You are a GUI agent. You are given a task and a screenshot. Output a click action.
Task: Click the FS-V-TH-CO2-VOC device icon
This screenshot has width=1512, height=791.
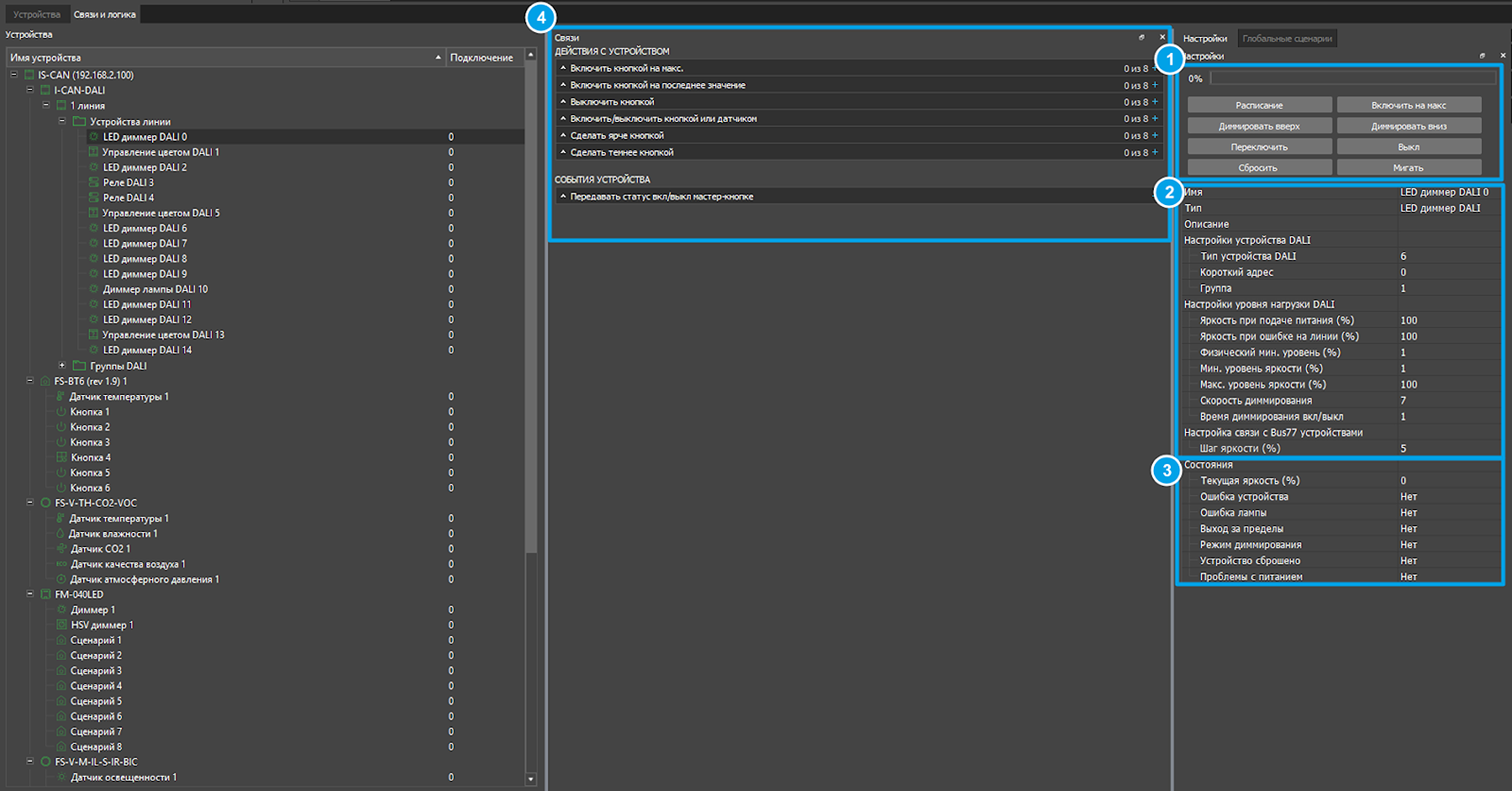(45, 503)
